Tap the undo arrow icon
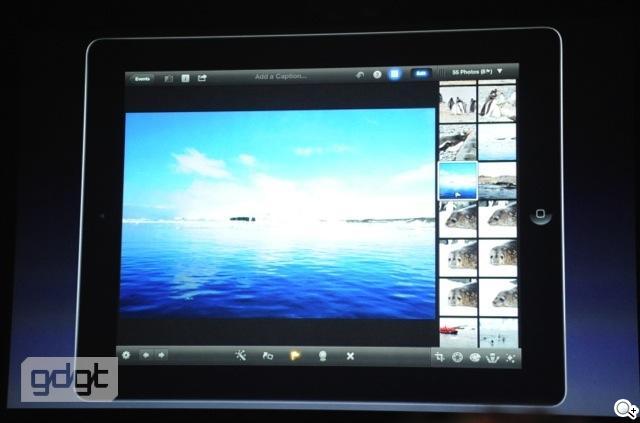Image resolution: width=640 pixels, height=423 pixels. [x=360, y=75]
